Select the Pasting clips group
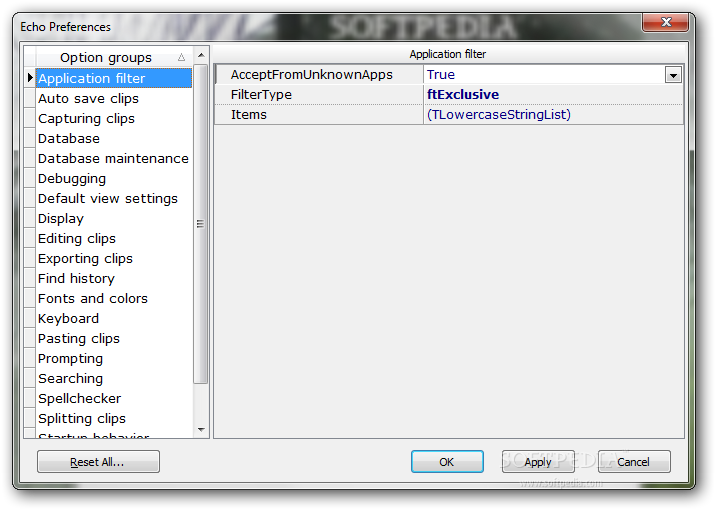716x510 pixels. click(x=114, y=339)
